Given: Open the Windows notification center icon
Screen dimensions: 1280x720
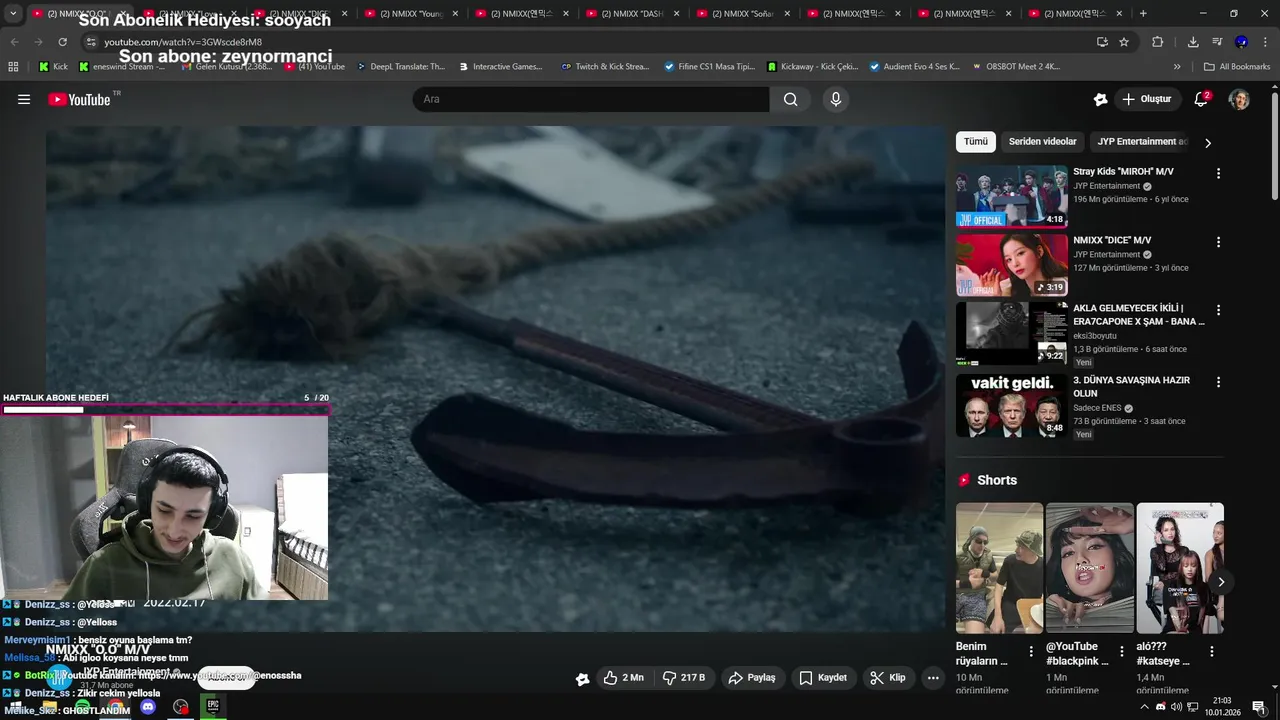Looking at the screenshot, I should pos(1258,707).
